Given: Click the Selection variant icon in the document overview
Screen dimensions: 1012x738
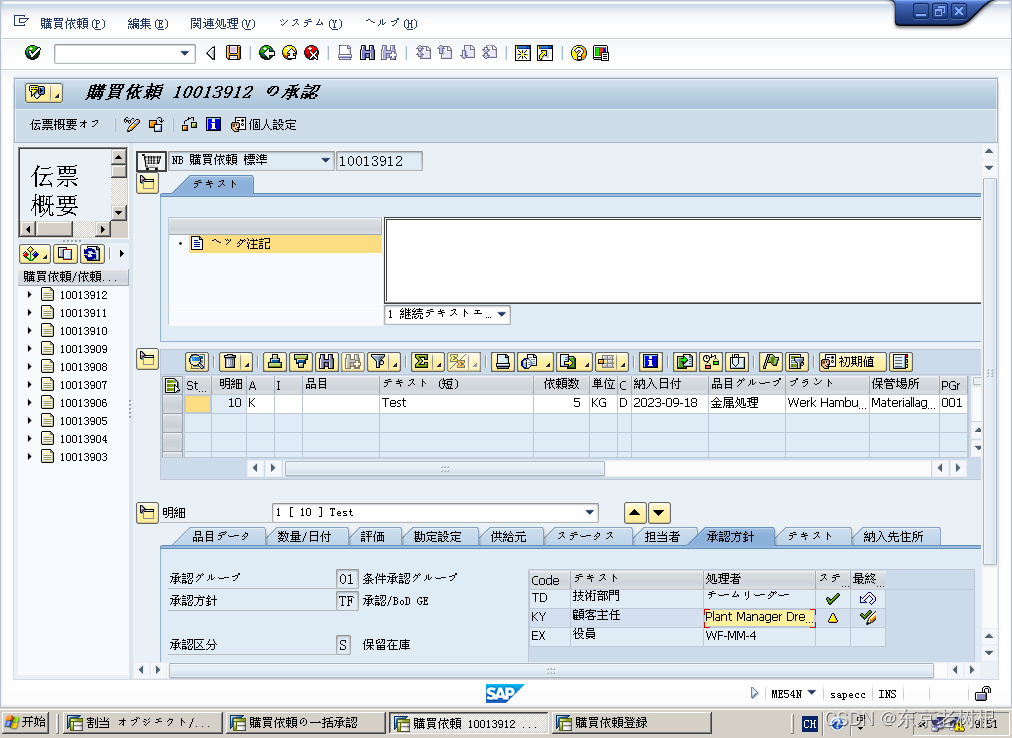Looking at the screenshot, I should 31,254.
